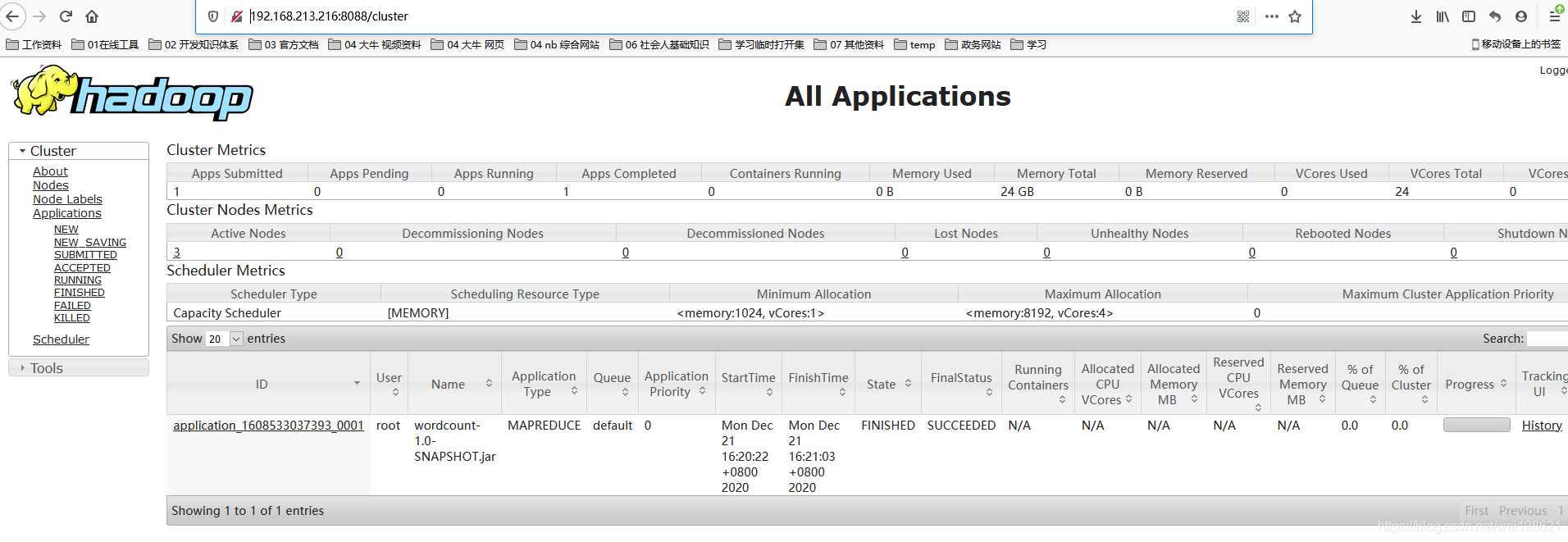Screen dimensions: 1568x542
Task: Open application_1608533037393_0001 details
Action: (x=268, y=426)
